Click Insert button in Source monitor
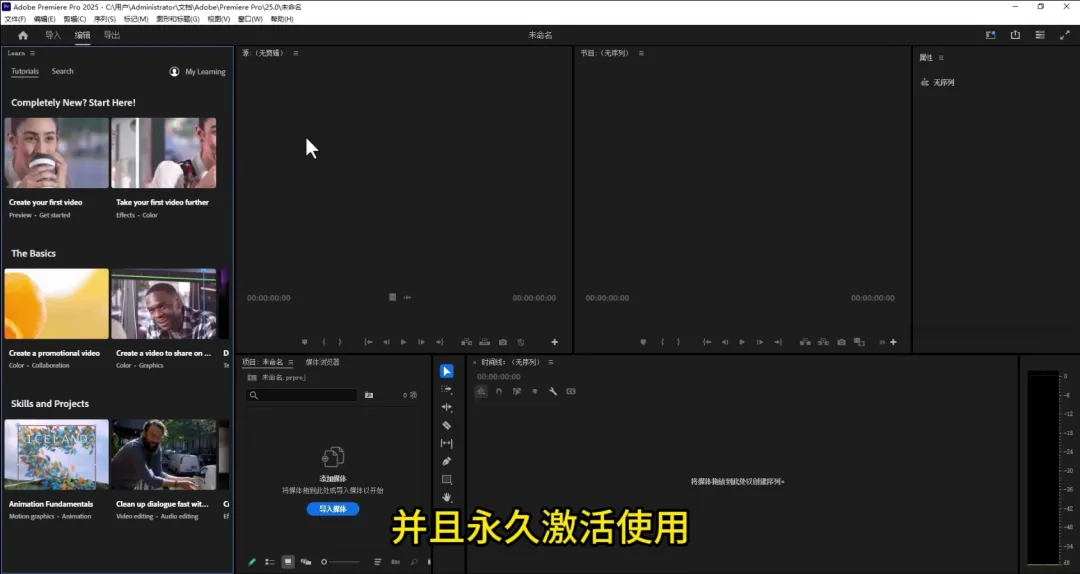The image size is (1080, 574). 466,342
